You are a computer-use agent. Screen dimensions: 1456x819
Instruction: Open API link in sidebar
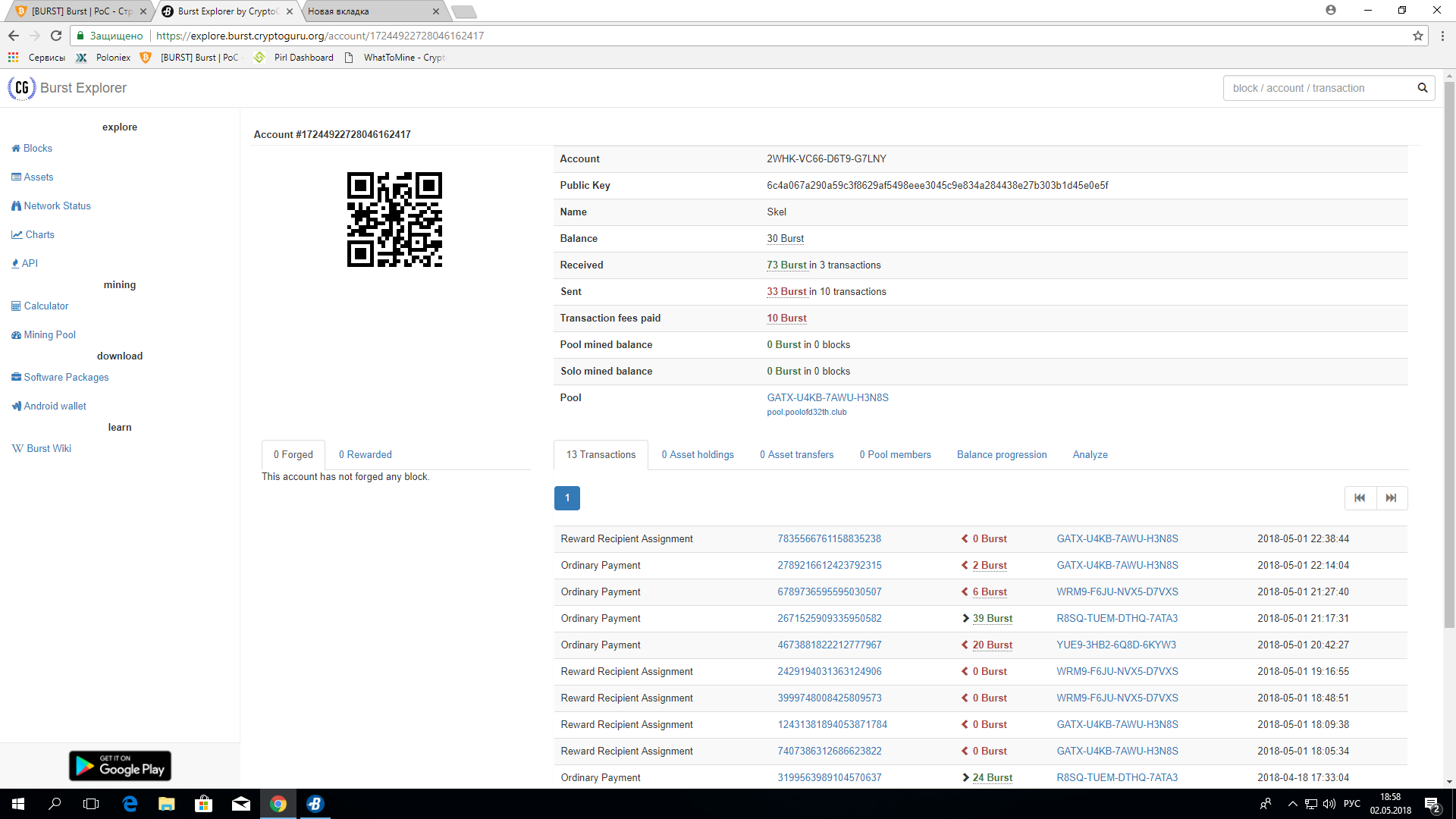[x=25, y=263]
